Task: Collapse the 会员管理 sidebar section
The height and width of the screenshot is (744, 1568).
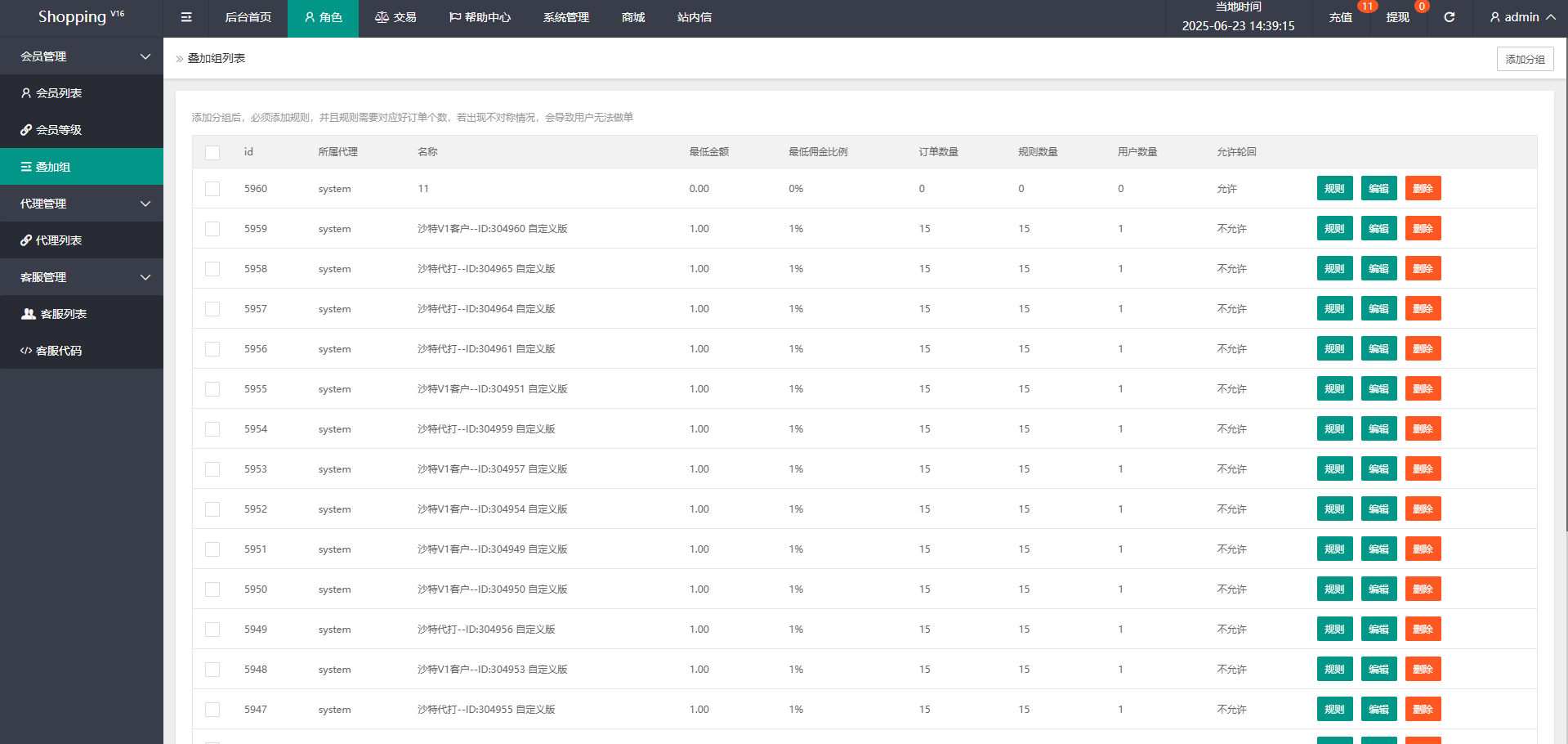Action: pos(145,56)
